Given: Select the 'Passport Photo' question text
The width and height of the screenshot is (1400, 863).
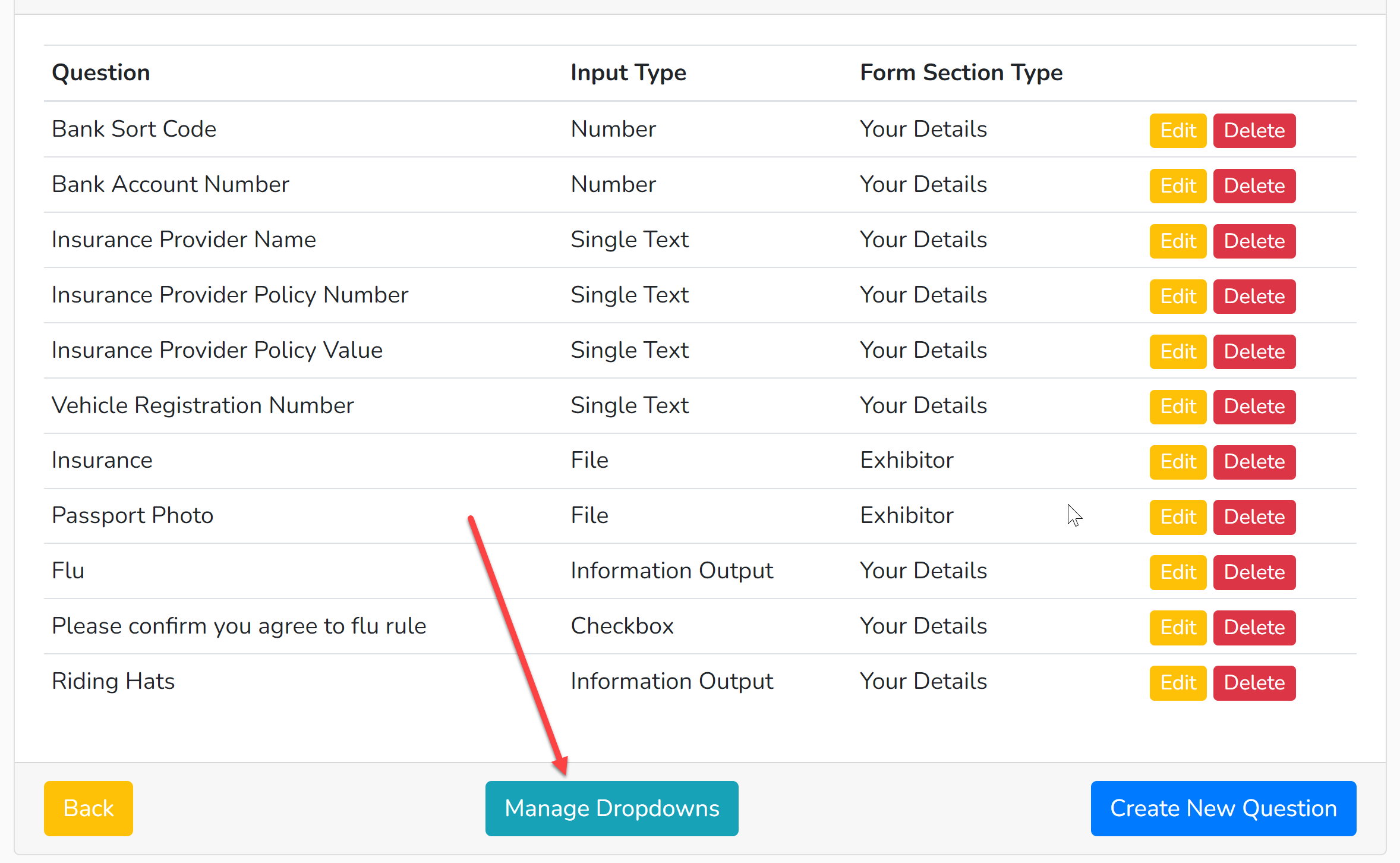Looking at the screenshot, I should 133,515.
